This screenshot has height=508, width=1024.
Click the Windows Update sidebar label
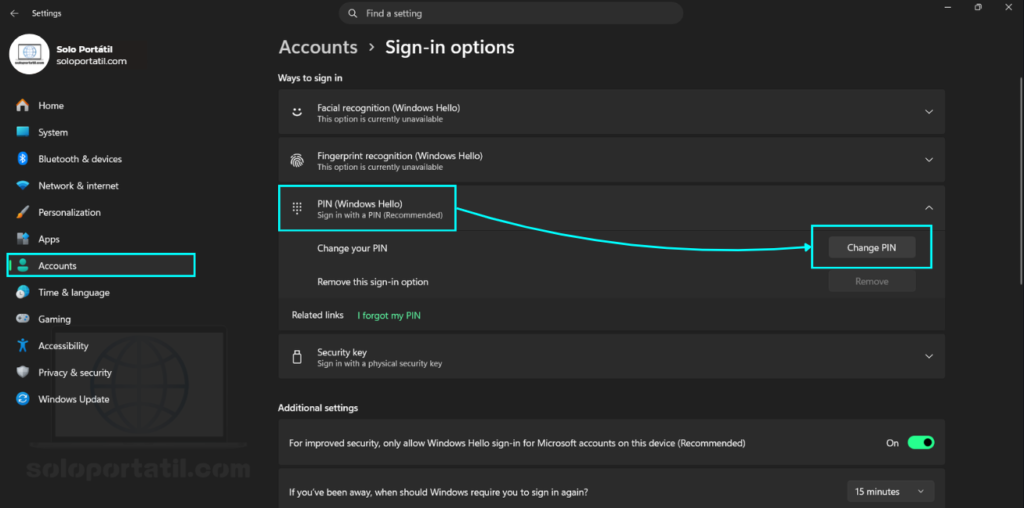tap(74, 399)
